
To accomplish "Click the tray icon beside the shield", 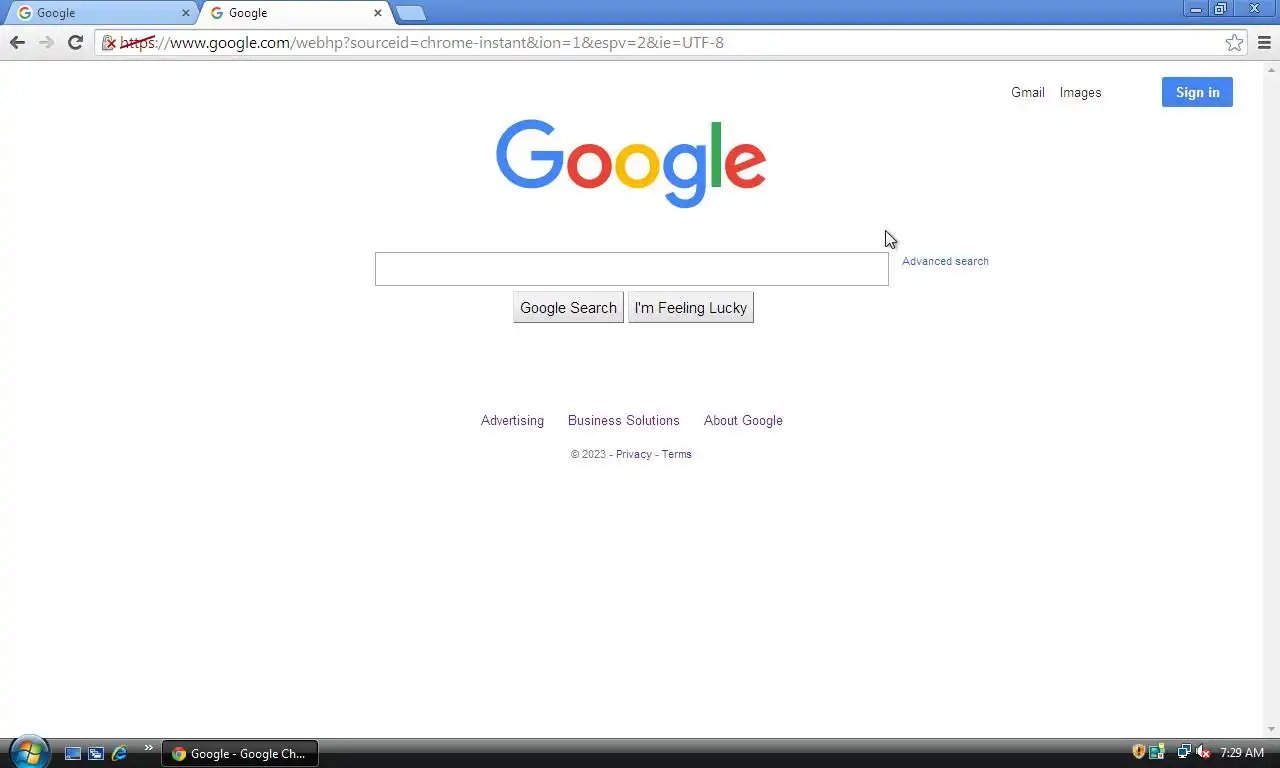I will click(1157, 752).
